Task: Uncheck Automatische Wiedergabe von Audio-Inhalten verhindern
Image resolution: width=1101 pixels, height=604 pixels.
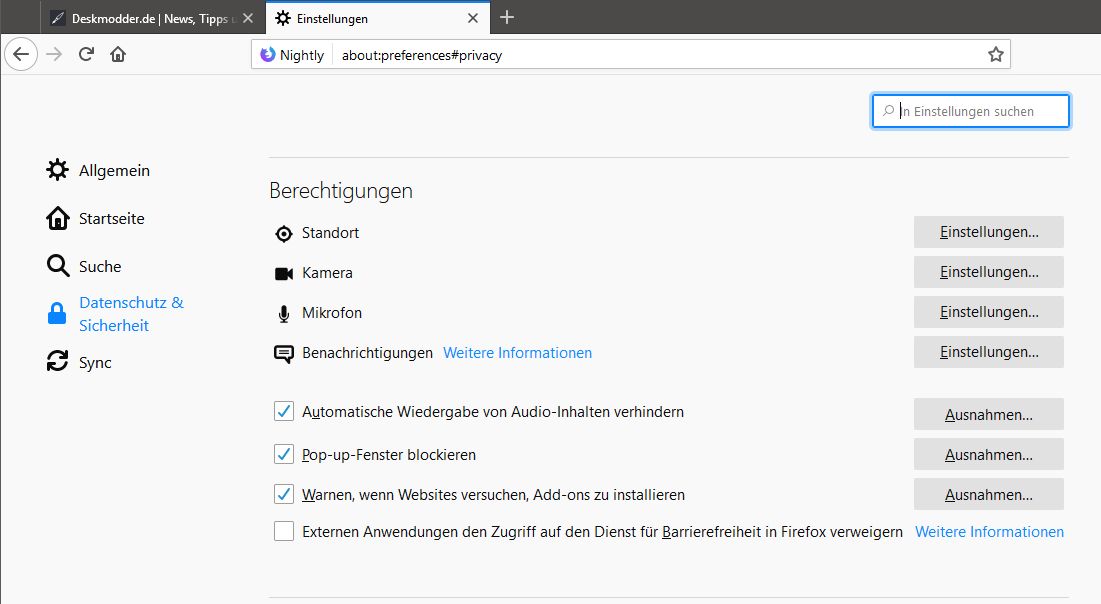Action: click(284, 412)
